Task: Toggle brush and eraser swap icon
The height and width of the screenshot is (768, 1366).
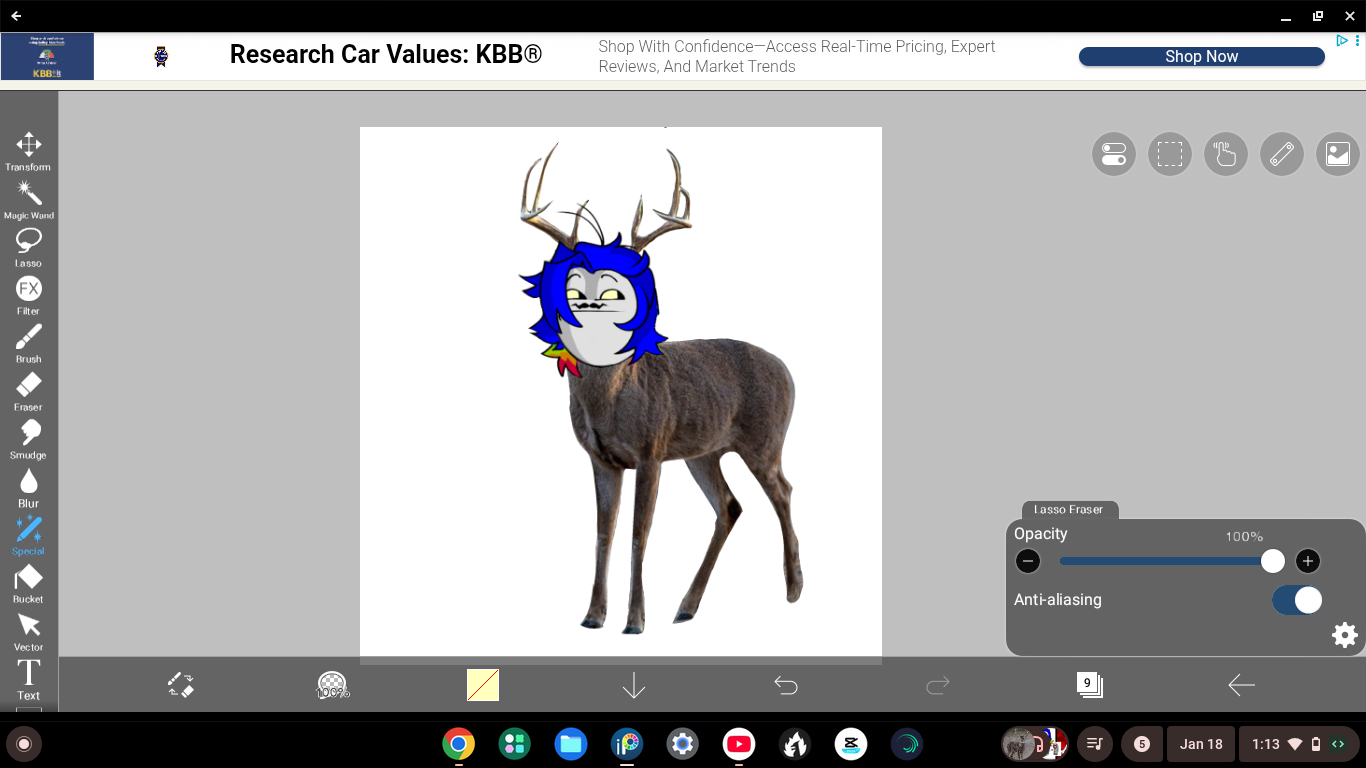Action: pos(181,685)
